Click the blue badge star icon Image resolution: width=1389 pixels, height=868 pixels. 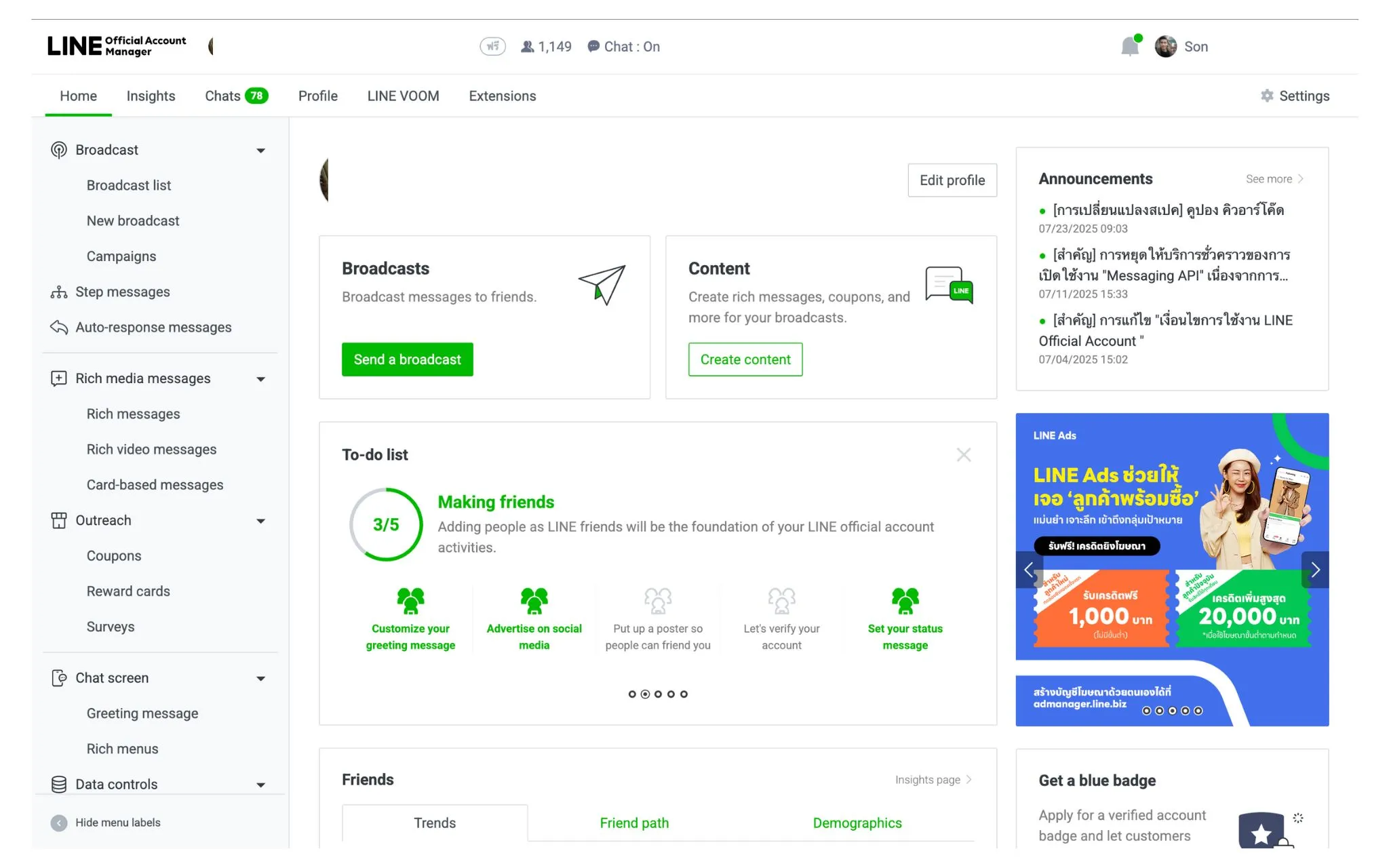point(1263,831)
